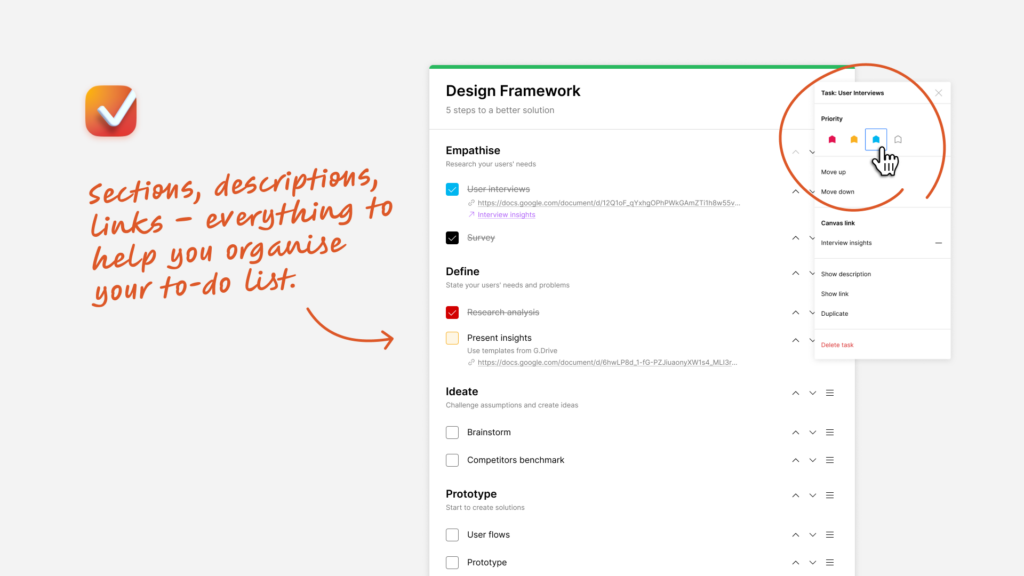Open the User interviews Google Docs URL
The width and height of the screenshot is (1024, 576).
(x=609, y=202)
